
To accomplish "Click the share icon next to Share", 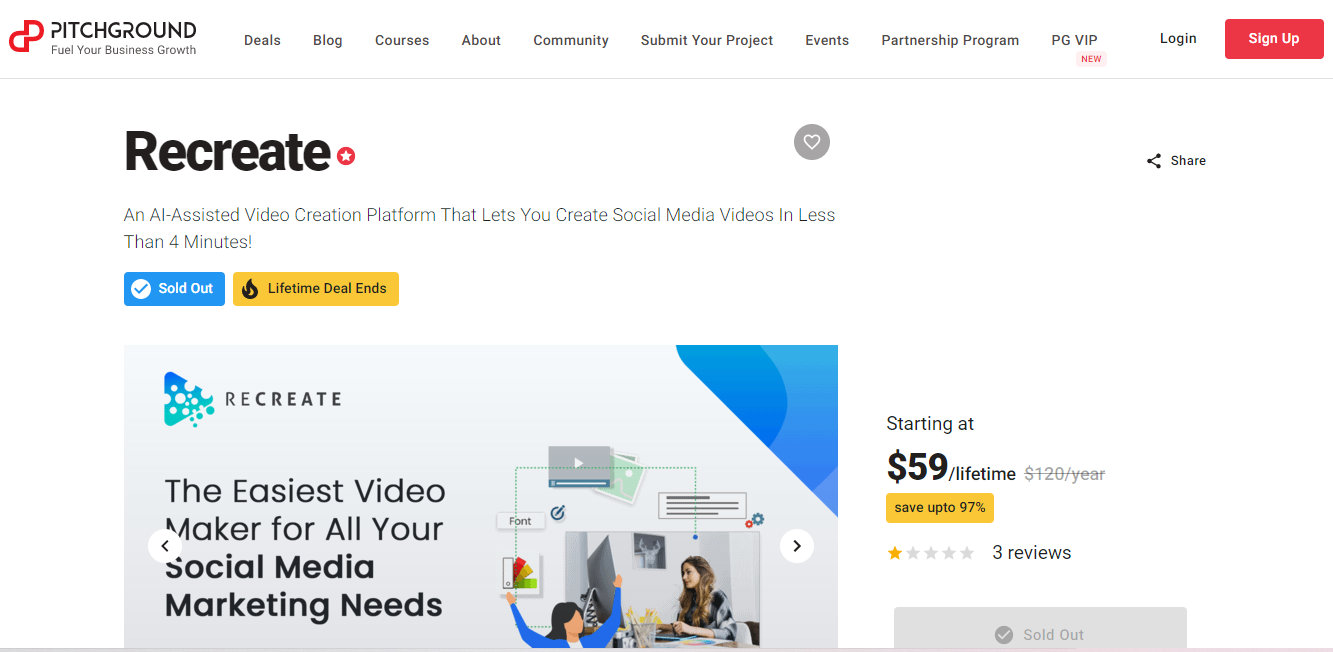I will click(1154, 161).
